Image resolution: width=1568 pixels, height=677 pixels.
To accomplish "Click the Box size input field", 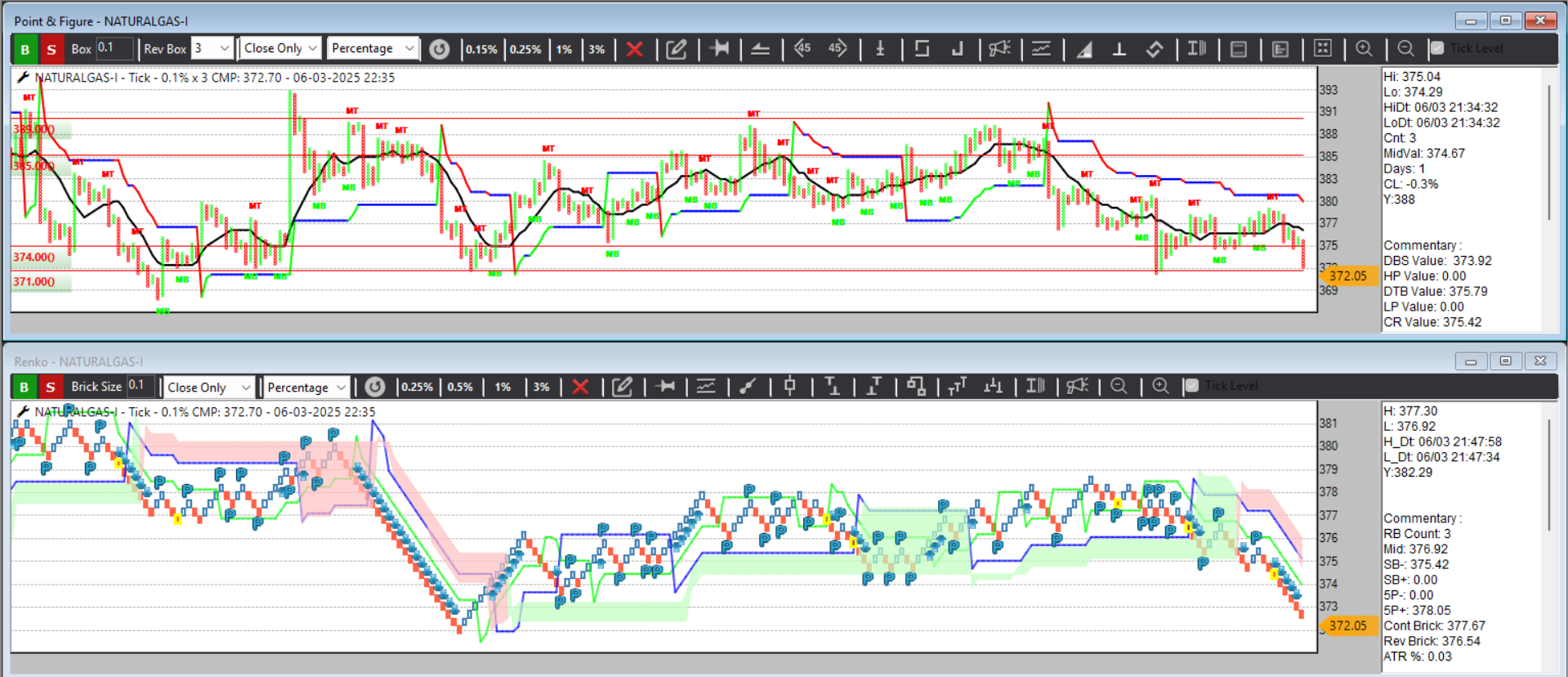I will 114,48.
